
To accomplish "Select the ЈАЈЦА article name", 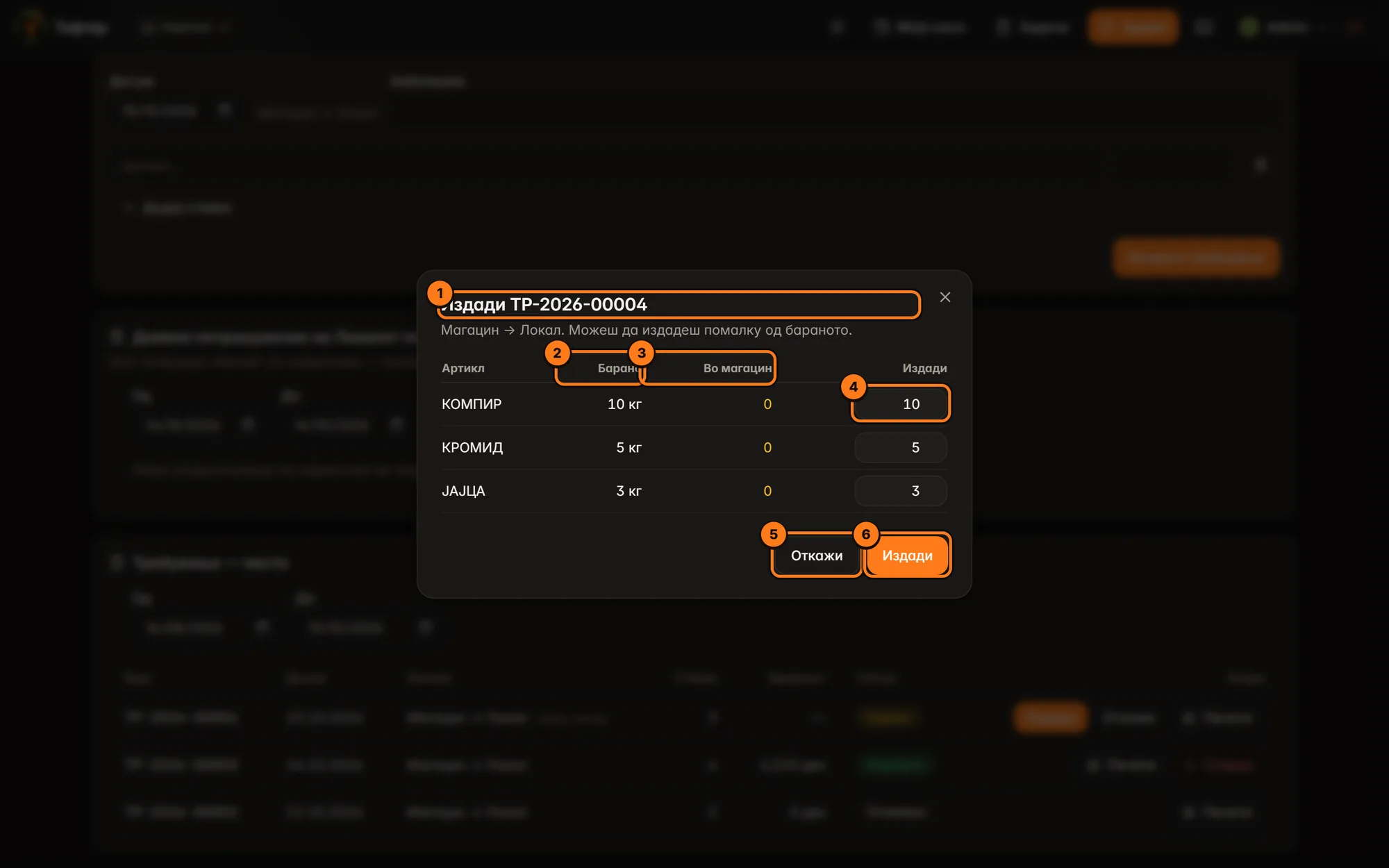I will (x=463, y=491).
